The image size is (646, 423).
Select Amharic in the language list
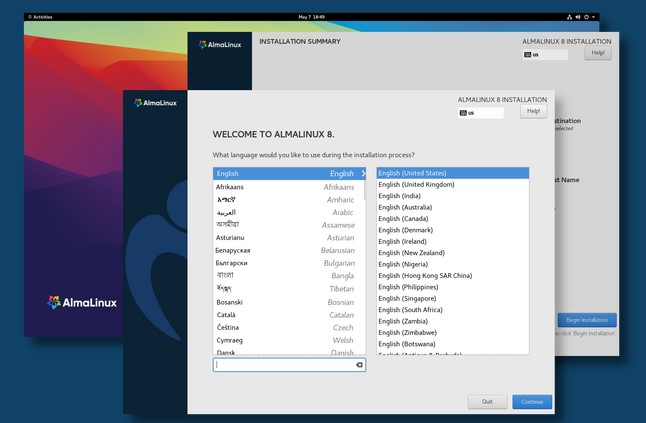(x=288, y=200)
